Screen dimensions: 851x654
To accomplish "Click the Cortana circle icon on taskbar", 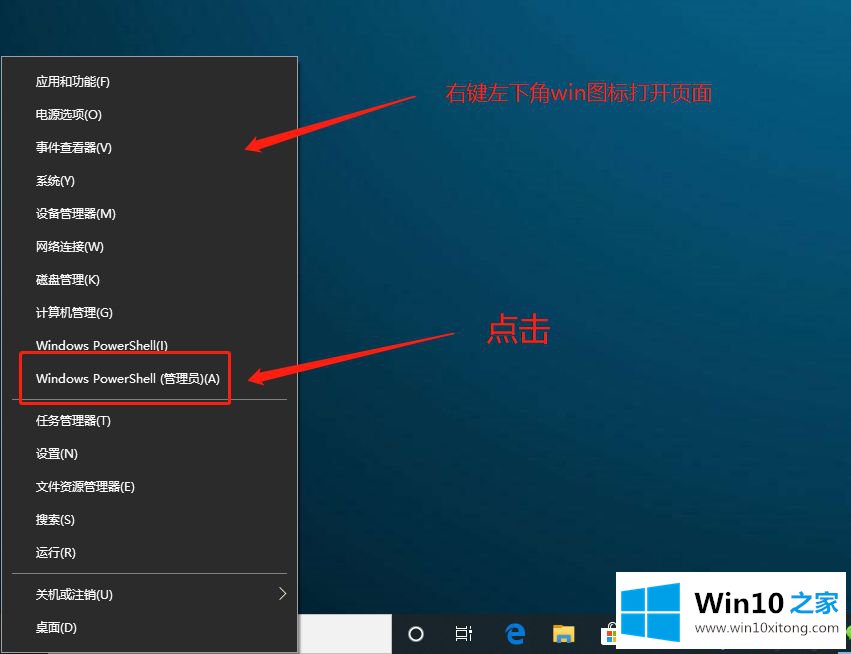I will [416, 634].
